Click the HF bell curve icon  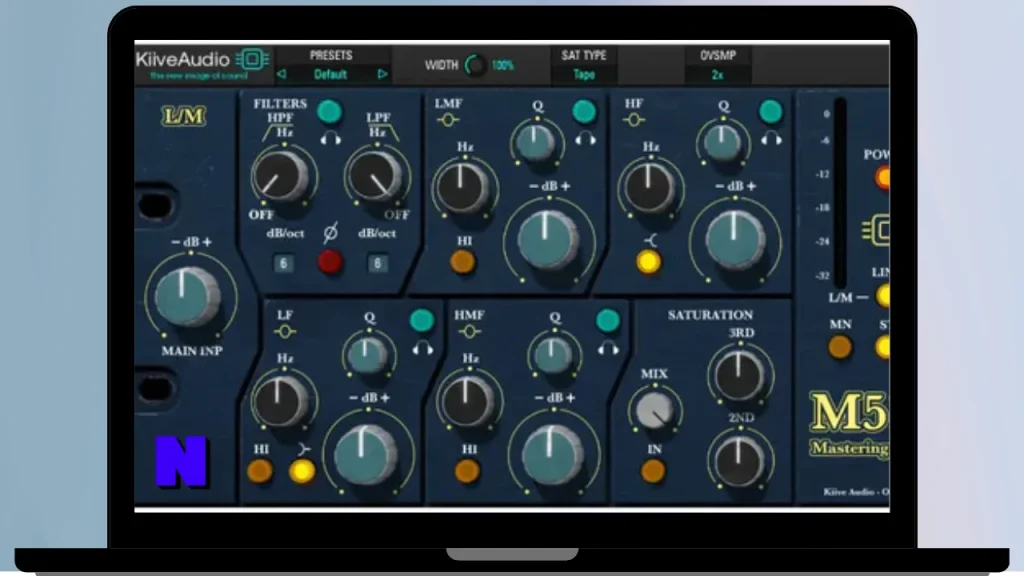coord(633,120)
